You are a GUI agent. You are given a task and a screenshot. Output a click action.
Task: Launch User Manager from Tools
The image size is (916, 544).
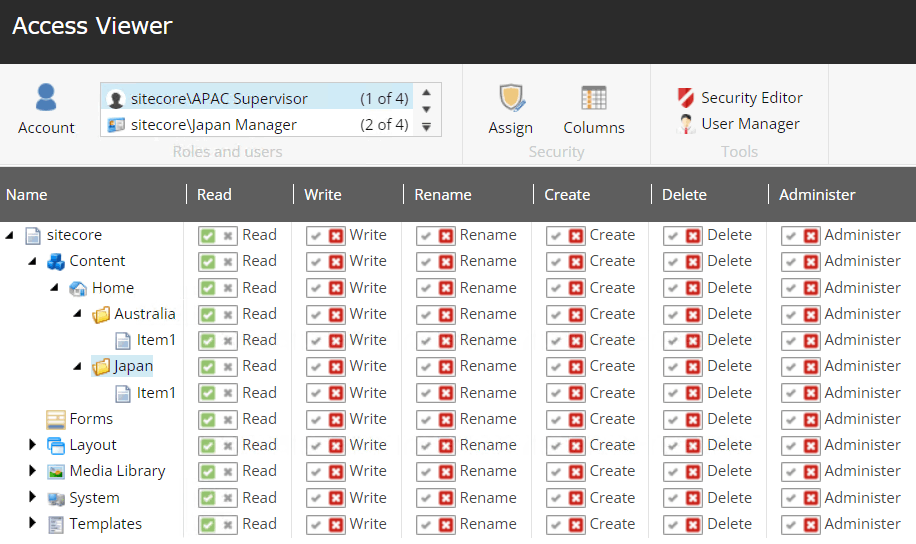coord(738,124)
